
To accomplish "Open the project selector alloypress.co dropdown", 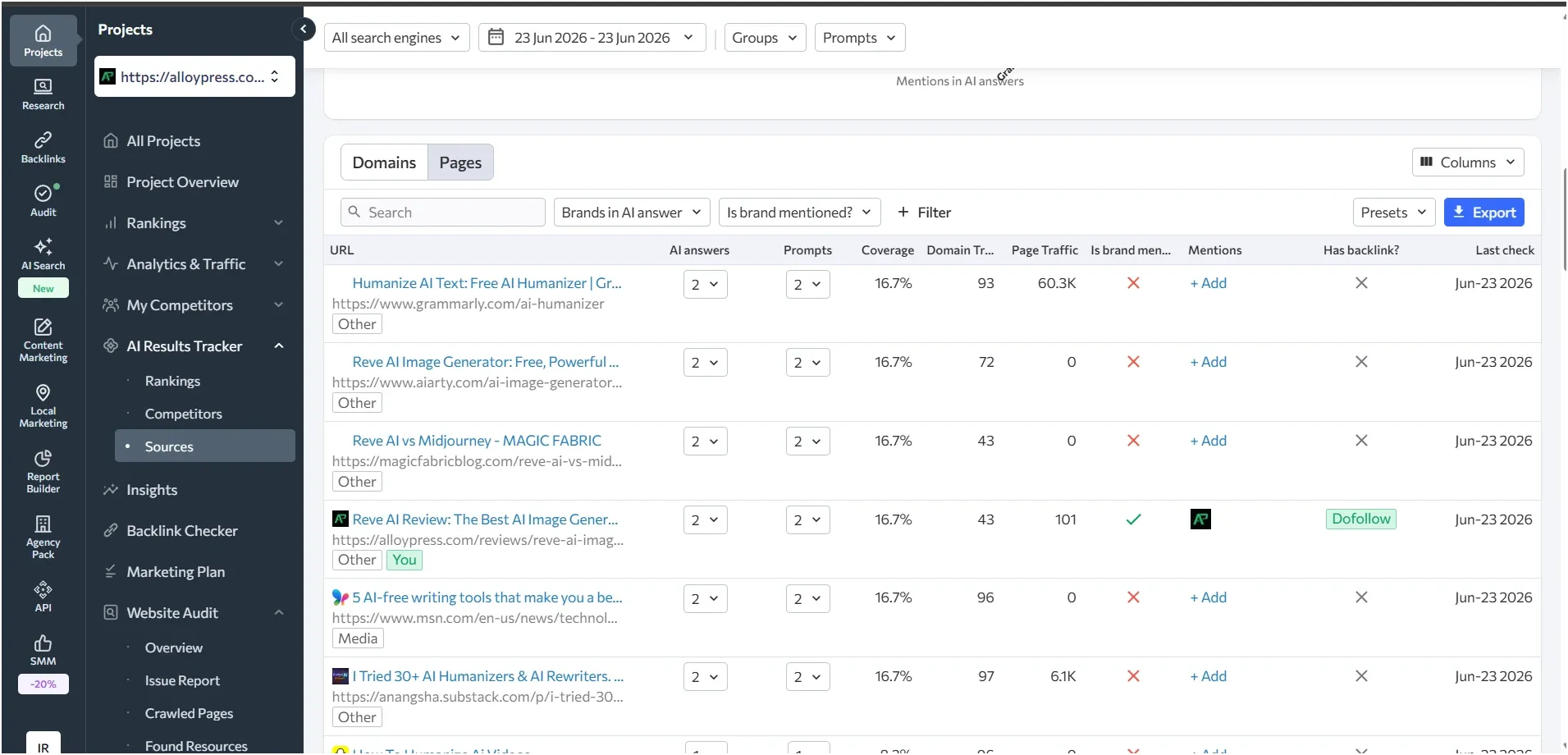I will click(194, 76).
